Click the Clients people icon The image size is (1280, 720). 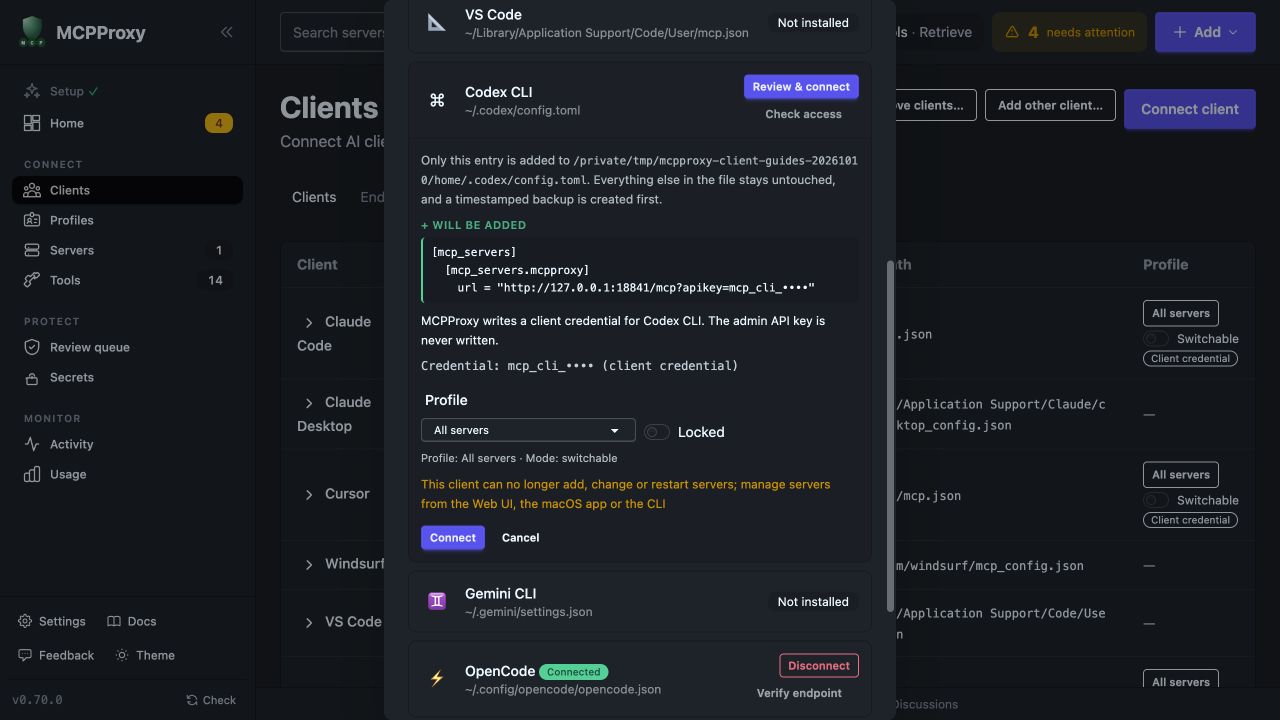(x=32, y=190)
